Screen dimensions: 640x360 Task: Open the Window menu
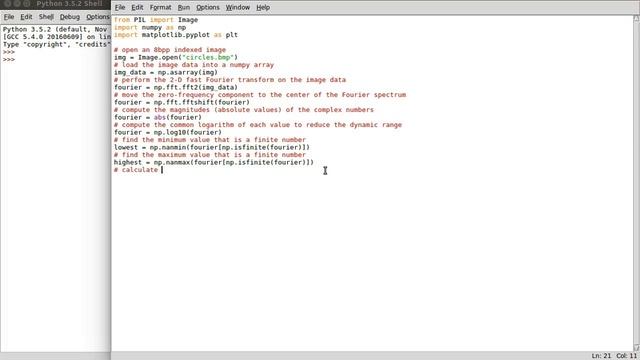tap(238, 7)
